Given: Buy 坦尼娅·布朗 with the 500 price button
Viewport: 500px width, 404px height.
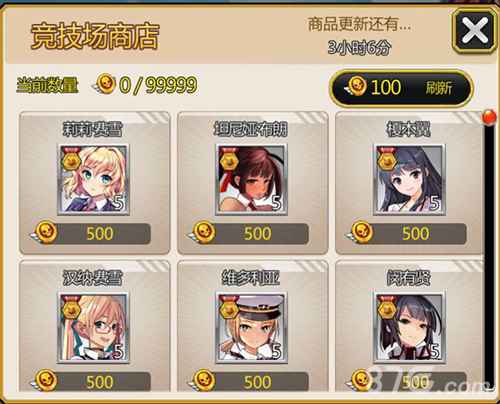Looking at the screenshot, I should pyautogui.click(x=251, y=234).
